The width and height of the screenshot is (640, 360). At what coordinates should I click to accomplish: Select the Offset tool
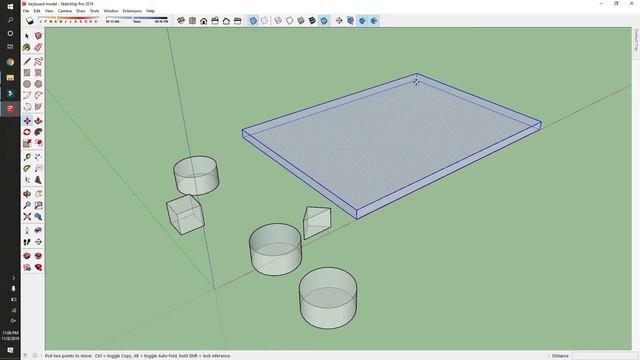(38, 143)
